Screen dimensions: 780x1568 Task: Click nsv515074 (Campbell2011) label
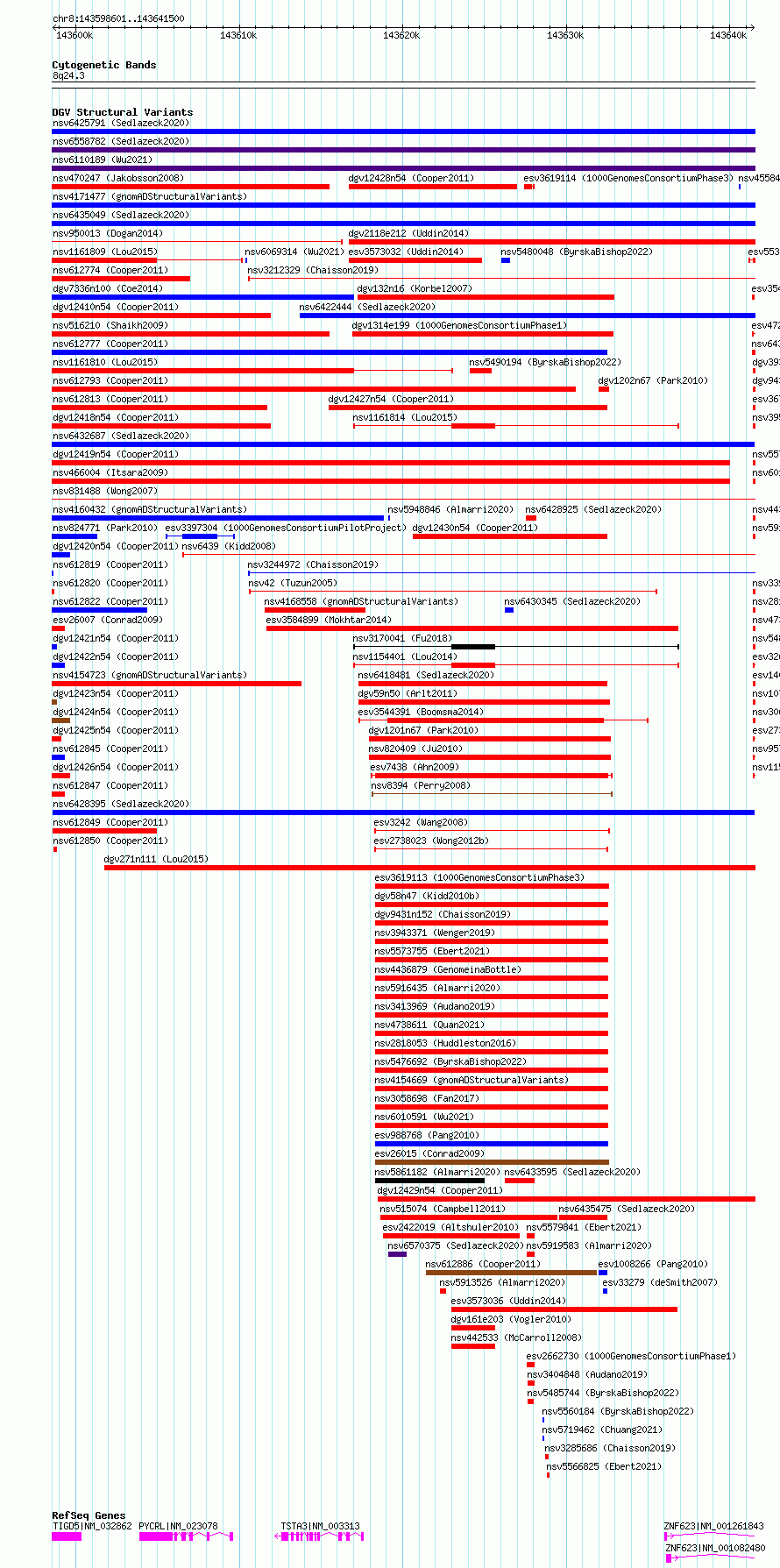pyautogui.click(x=443, y=1209)
